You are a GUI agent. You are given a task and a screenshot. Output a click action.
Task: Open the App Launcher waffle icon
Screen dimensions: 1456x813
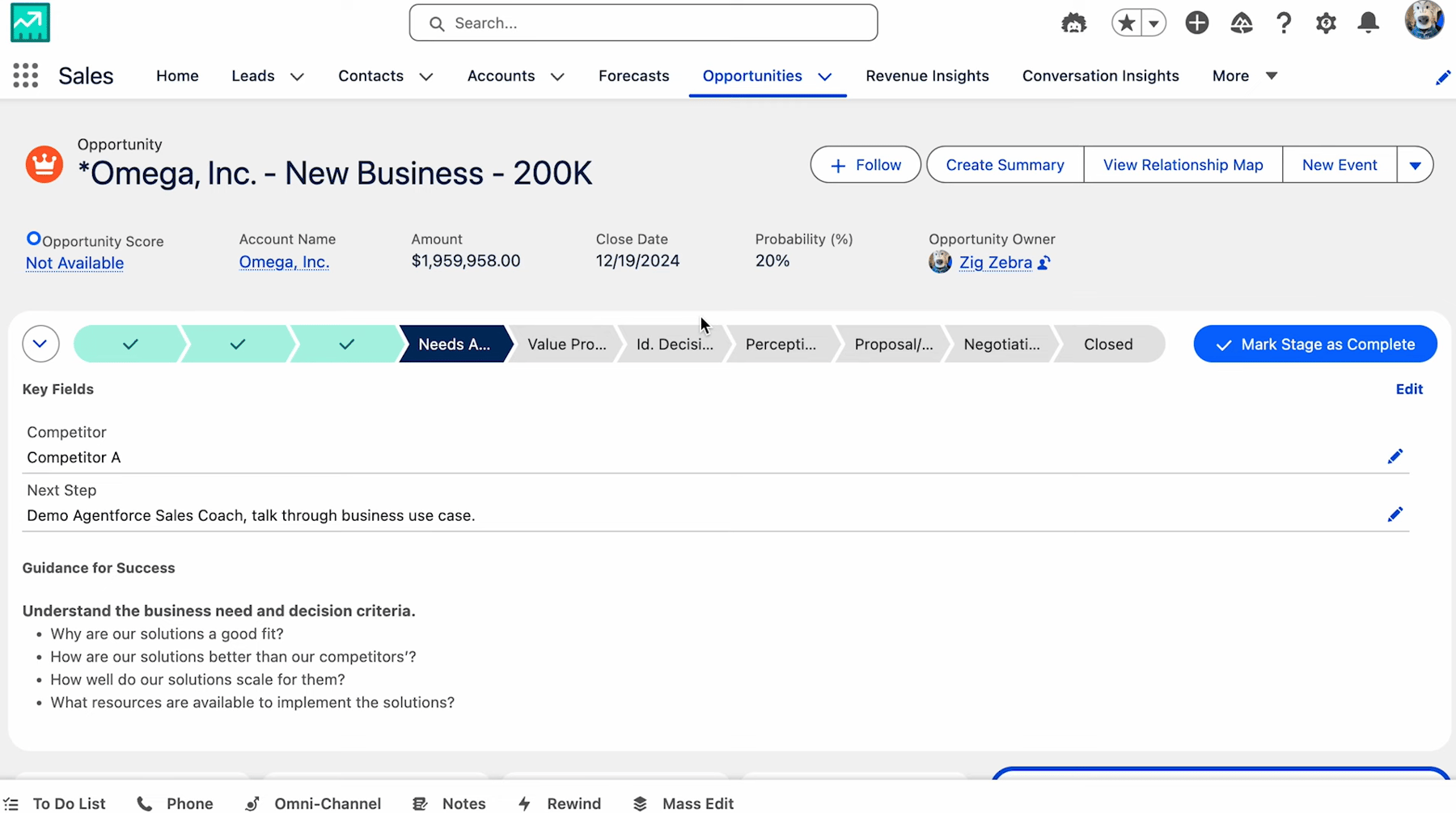(25, 75)
